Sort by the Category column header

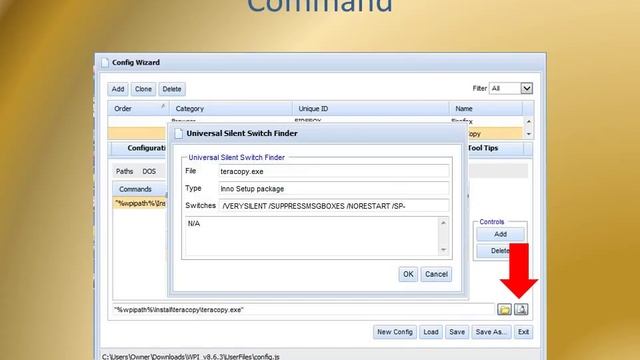231,109
